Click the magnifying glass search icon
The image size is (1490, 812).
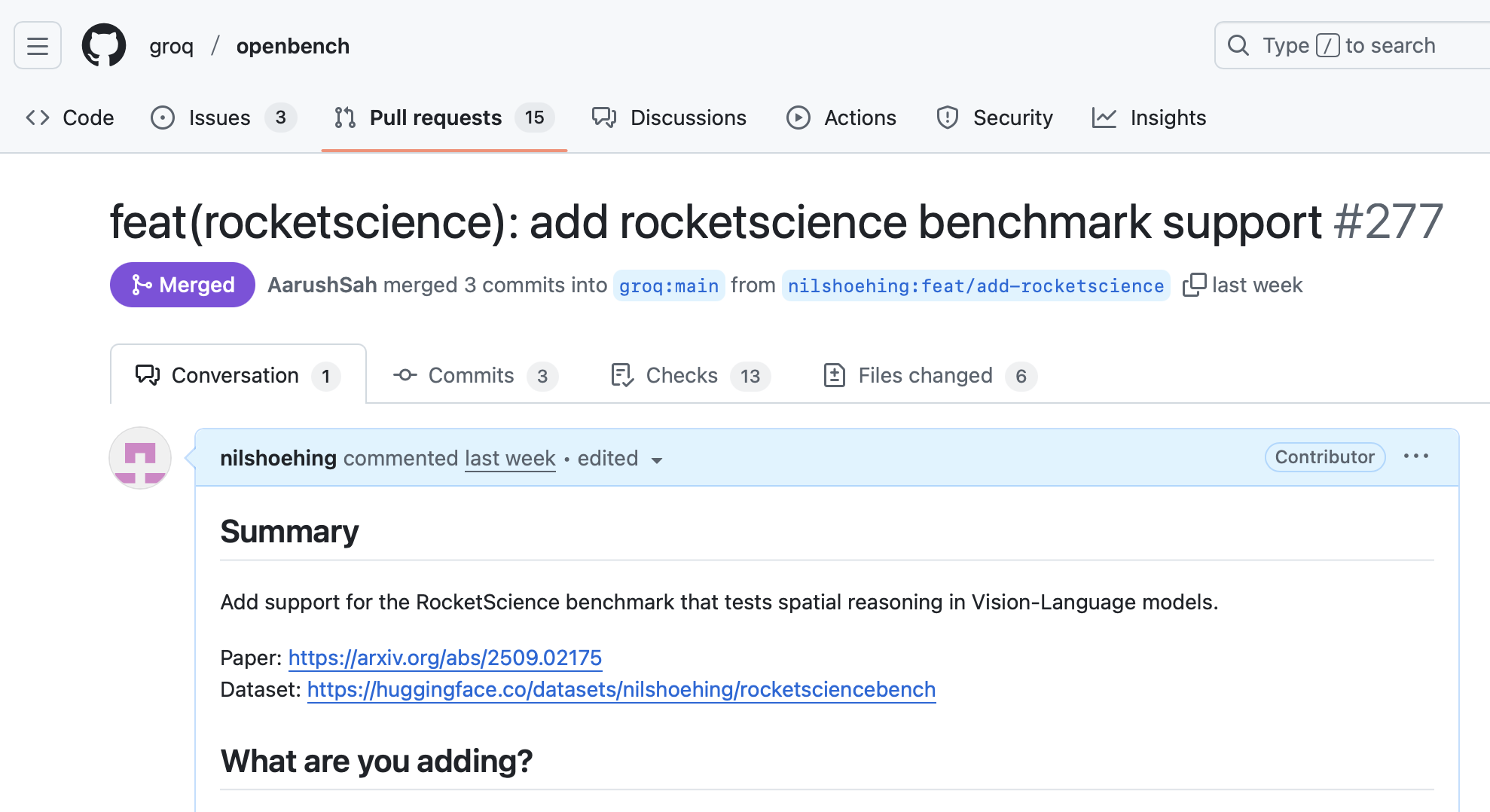[x=1238, y=45]
